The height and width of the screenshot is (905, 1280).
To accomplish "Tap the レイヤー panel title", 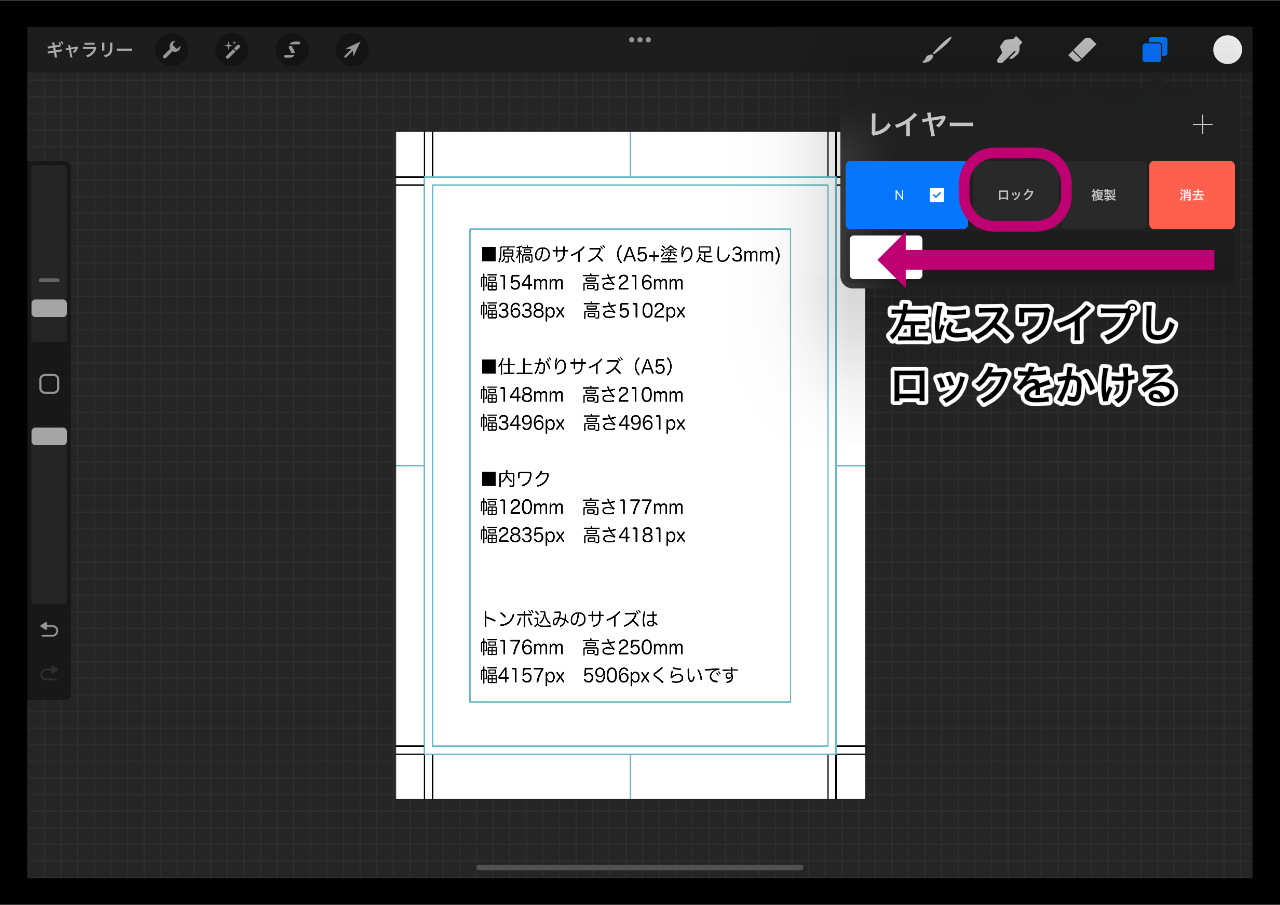I will point(921,124).
